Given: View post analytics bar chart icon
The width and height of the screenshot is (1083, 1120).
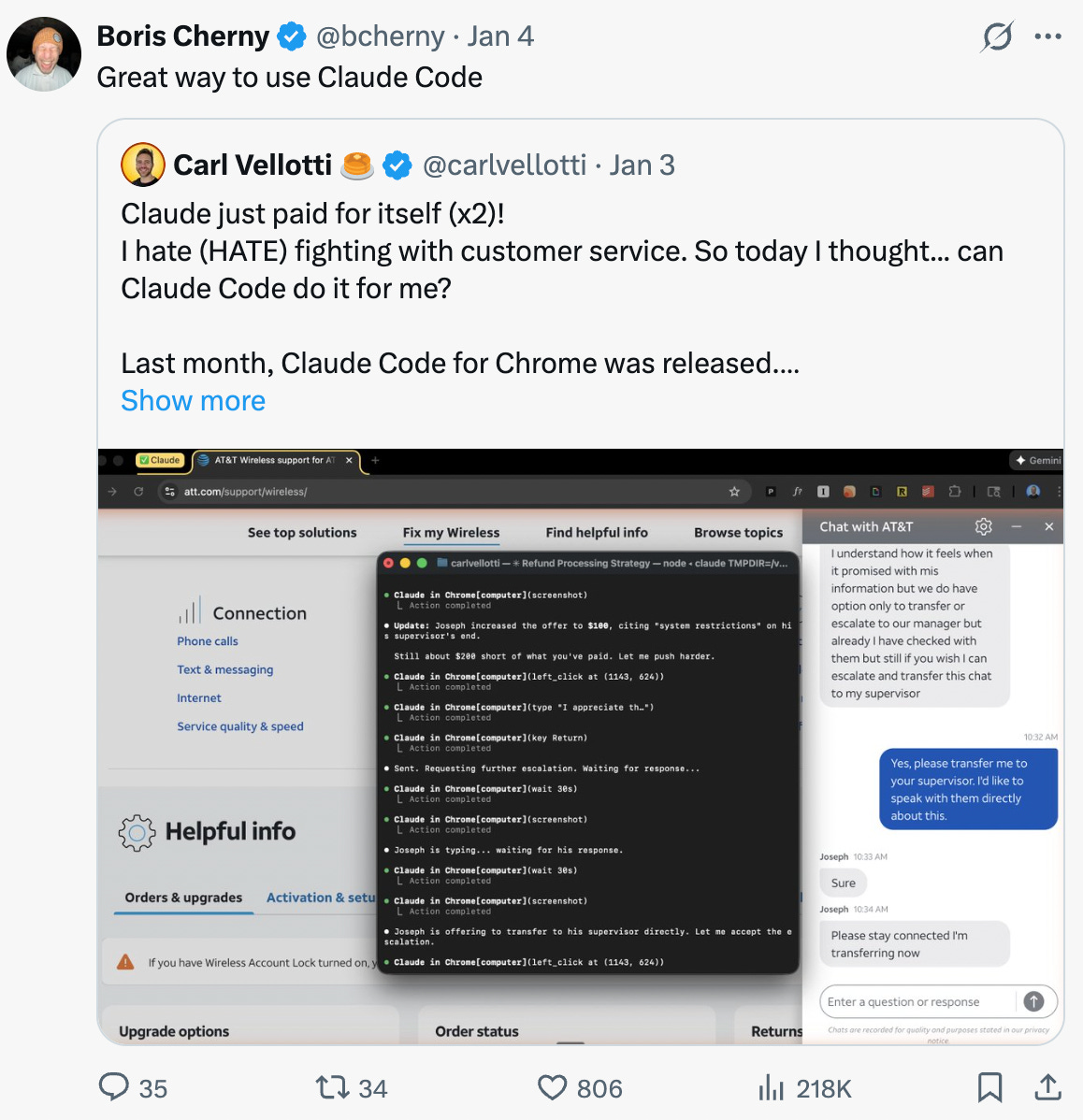Looking at the screenshot, I should click(x=771, y=1087).
